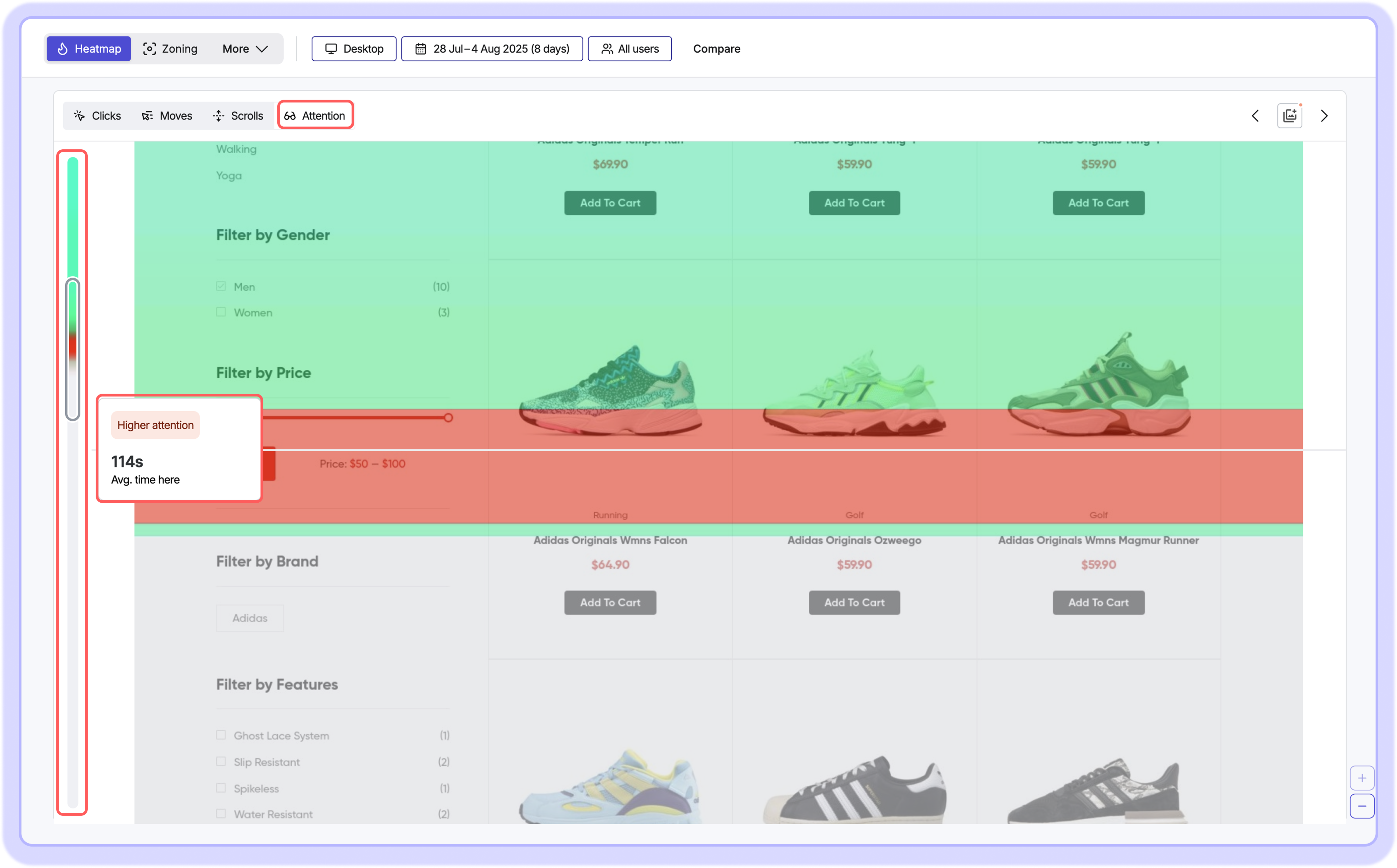Viewport: 1397px width, 868px height.
Task: Open the yellow and purple sneaker image
Action: tap(610, 787)
